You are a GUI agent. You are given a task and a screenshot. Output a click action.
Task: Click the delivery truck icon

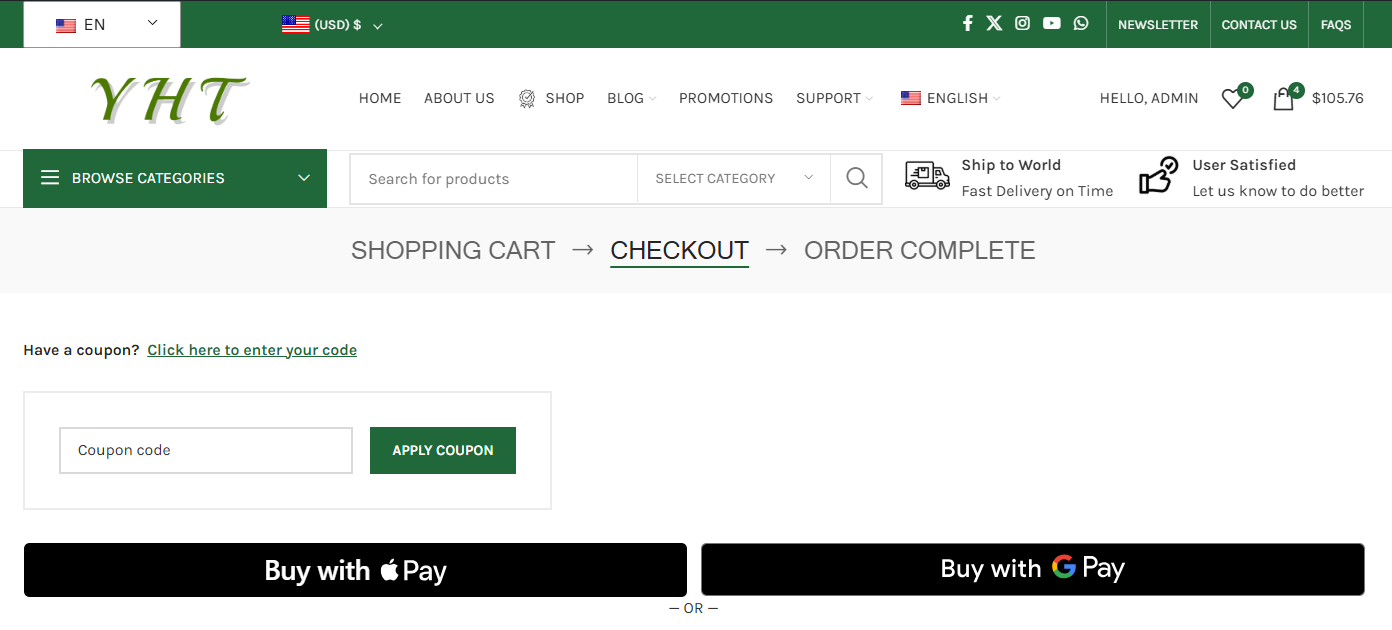927,175
